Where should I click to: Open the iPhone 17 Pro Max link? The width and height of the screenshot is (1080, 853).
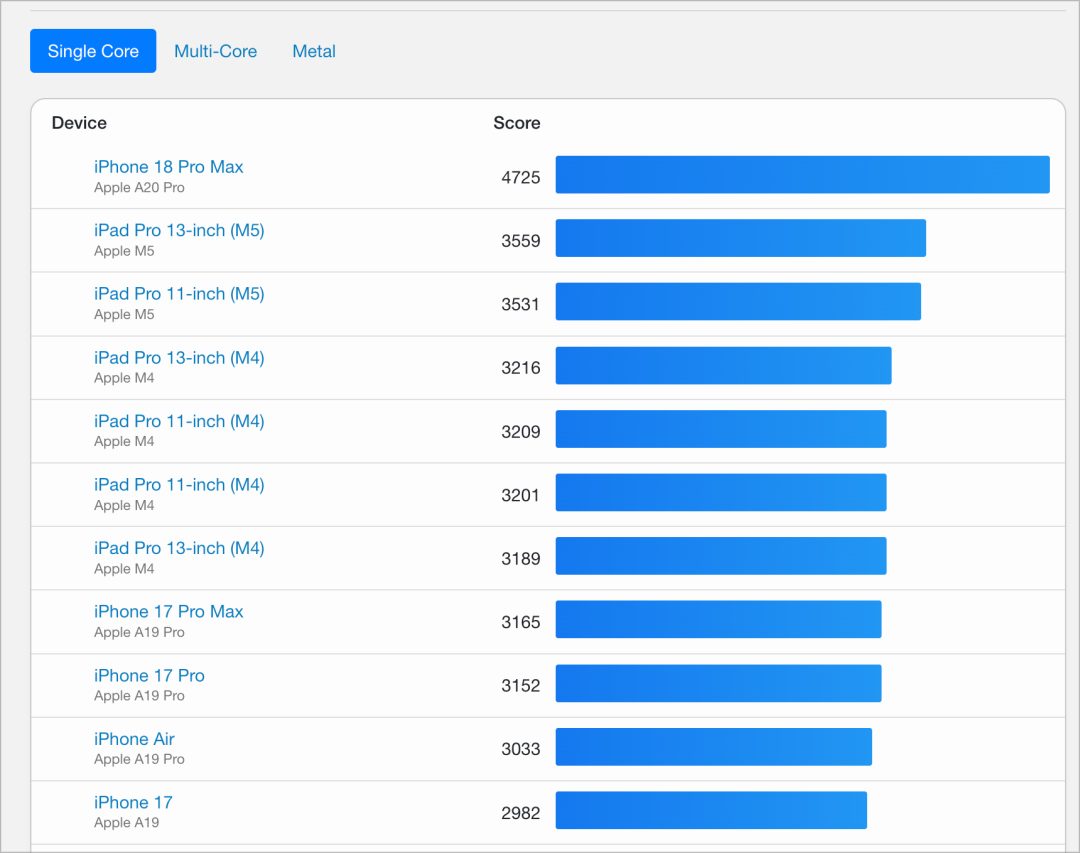click(169, 611)
